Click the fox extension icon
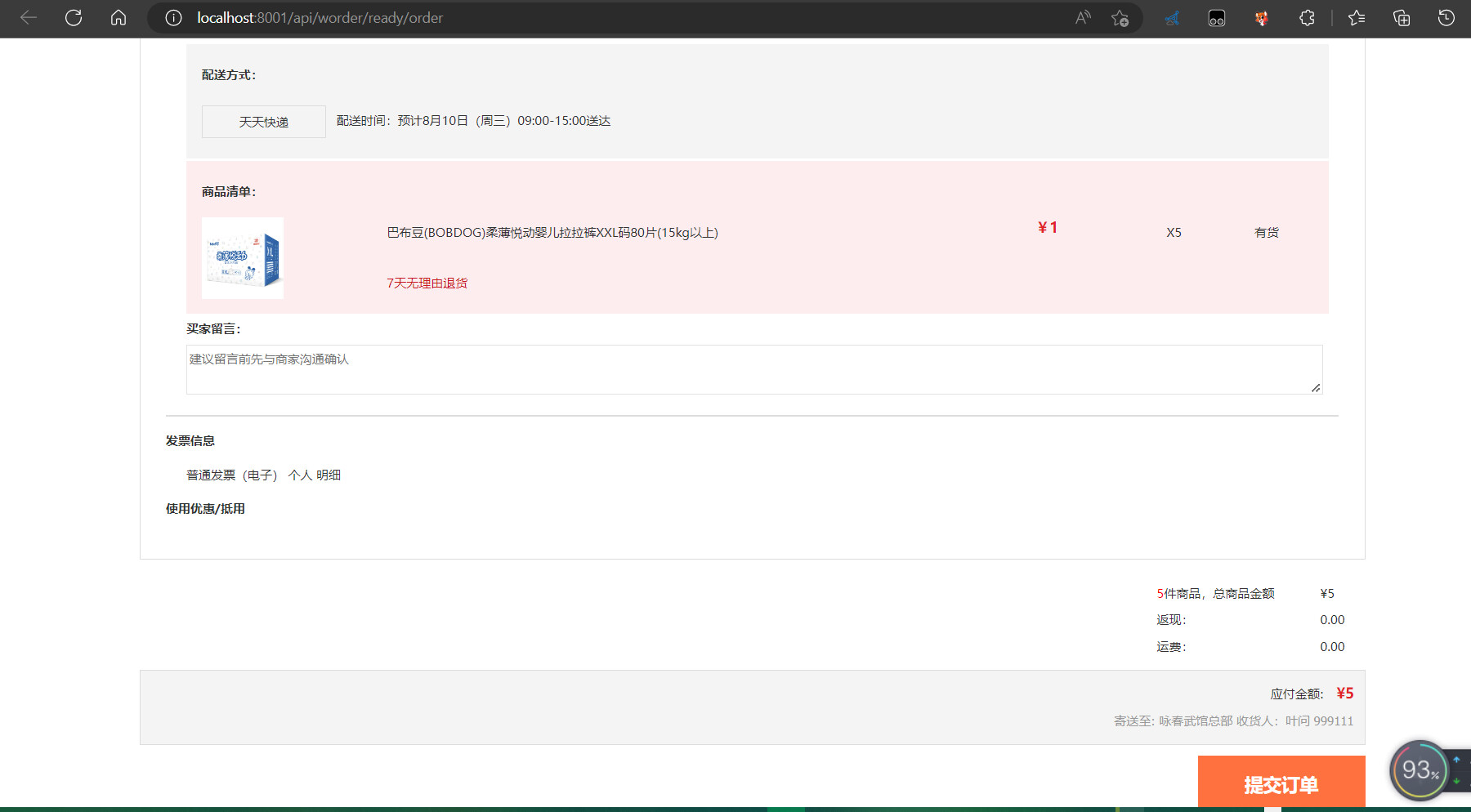 (x=1261, y=18)
